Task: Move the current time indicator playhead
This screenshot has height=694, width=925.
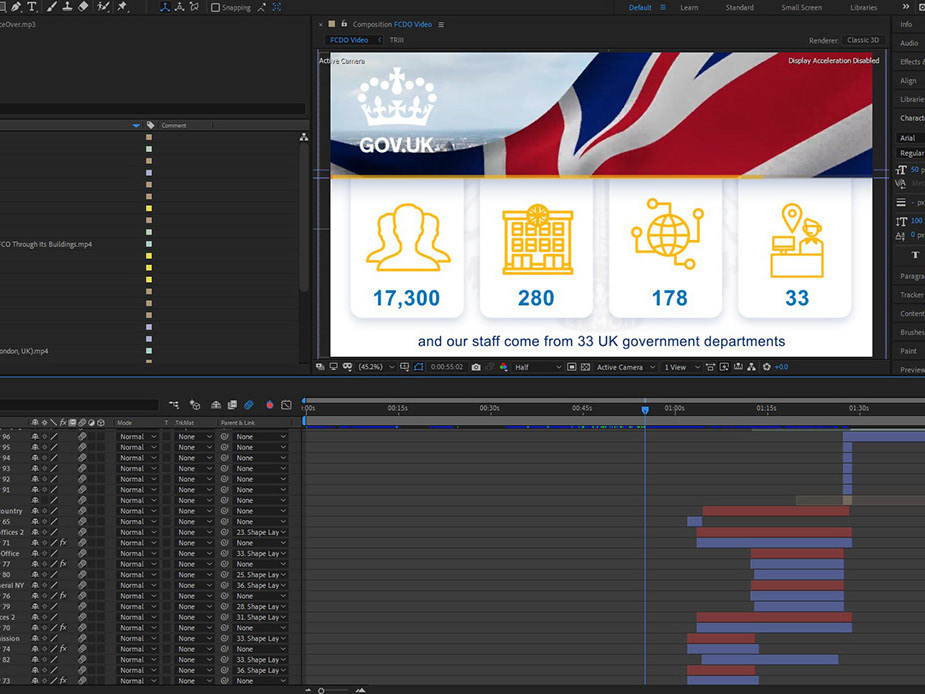Action: [x=645, y=410]
